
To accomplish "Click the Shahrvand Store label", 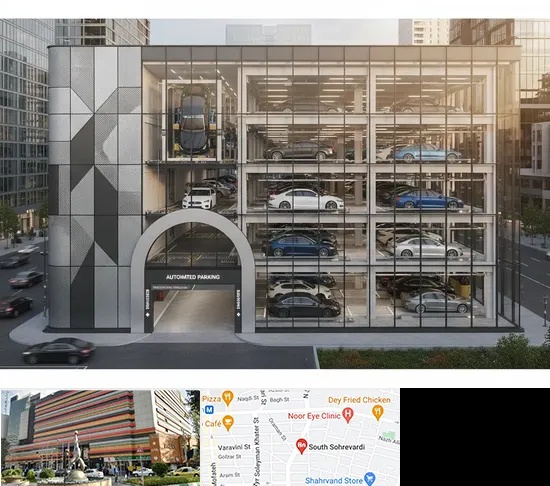I will click(334, 480).
